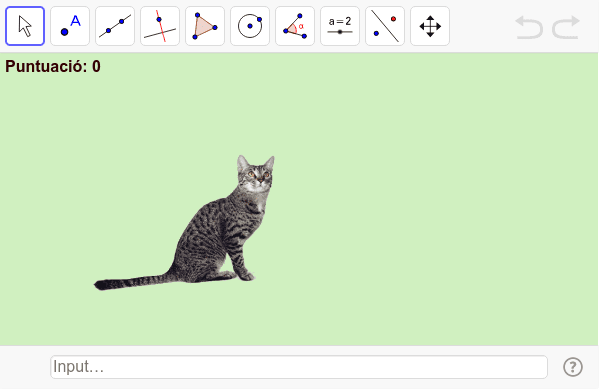Select the Move arrow tool
The image size is (600, 390).
point(25,26)
